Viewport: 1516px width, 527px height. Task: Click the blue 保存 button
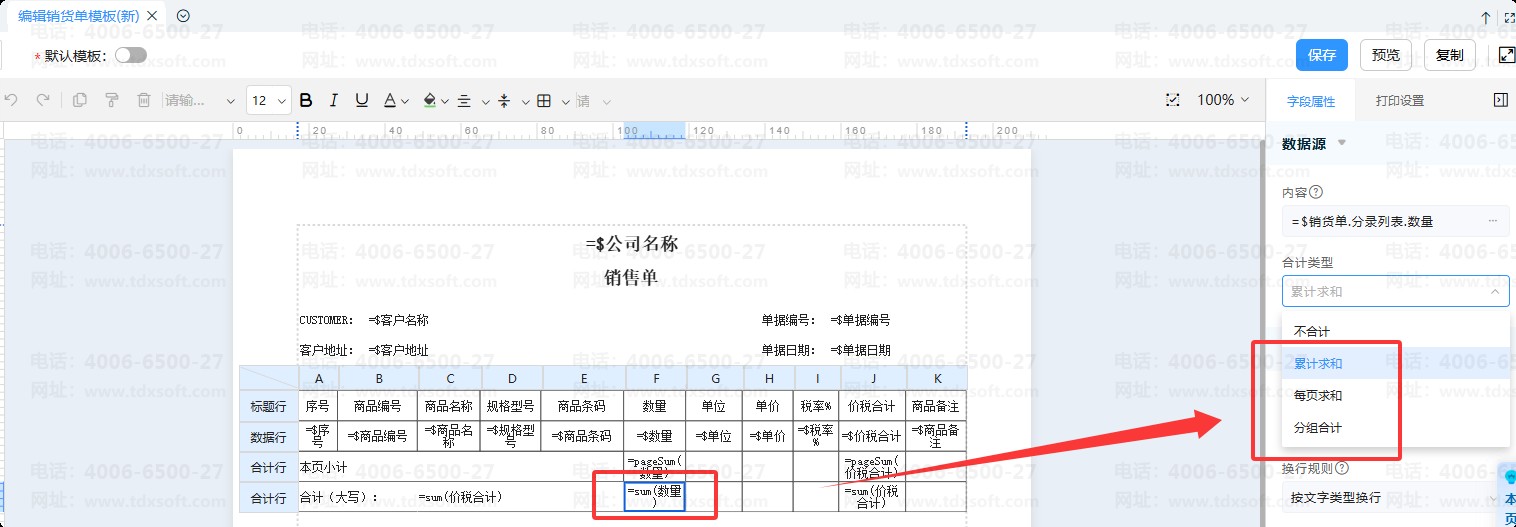coord(1321,55)
